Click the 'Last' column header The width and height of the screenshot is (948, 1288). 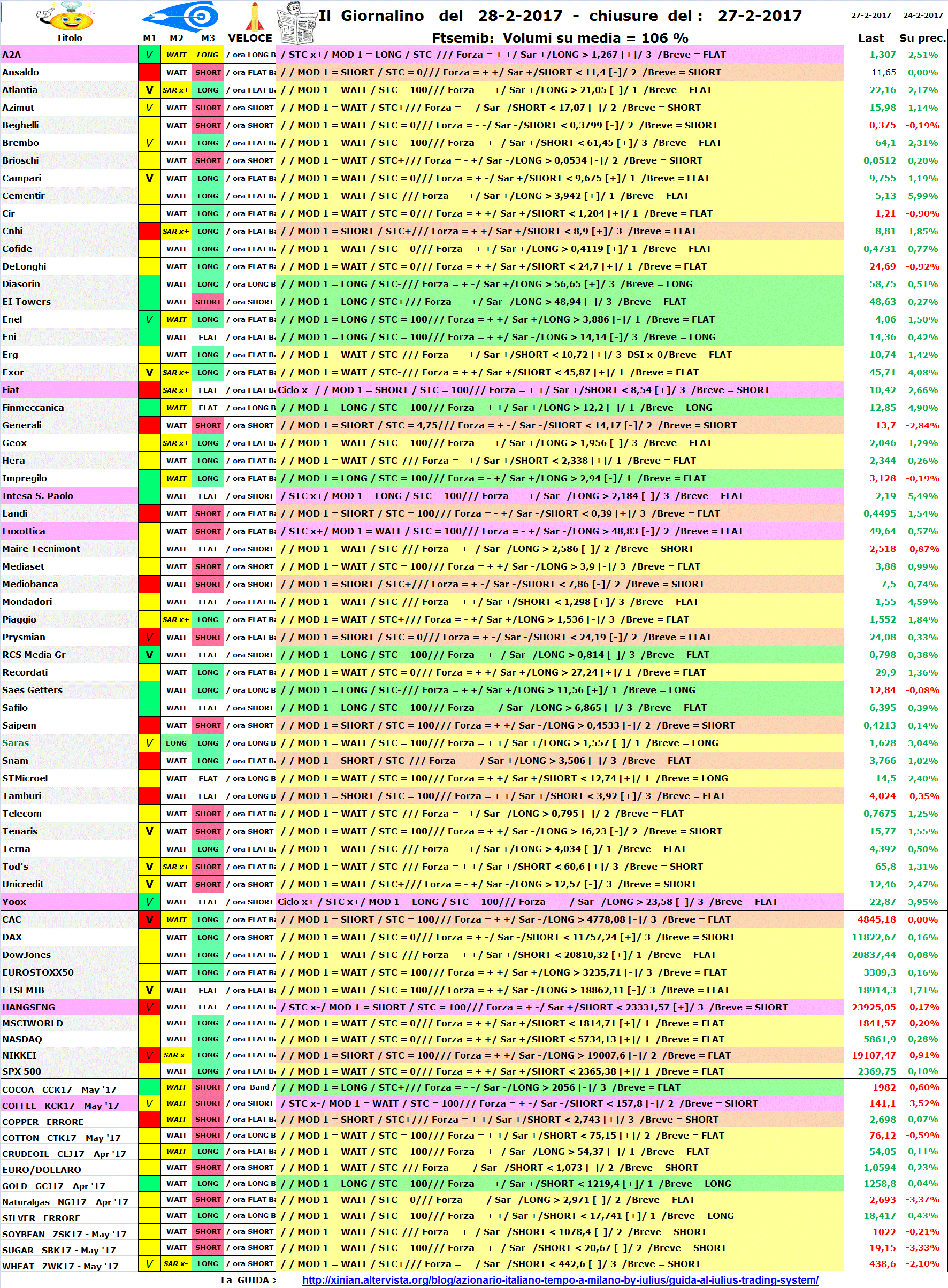coord(870,38)
